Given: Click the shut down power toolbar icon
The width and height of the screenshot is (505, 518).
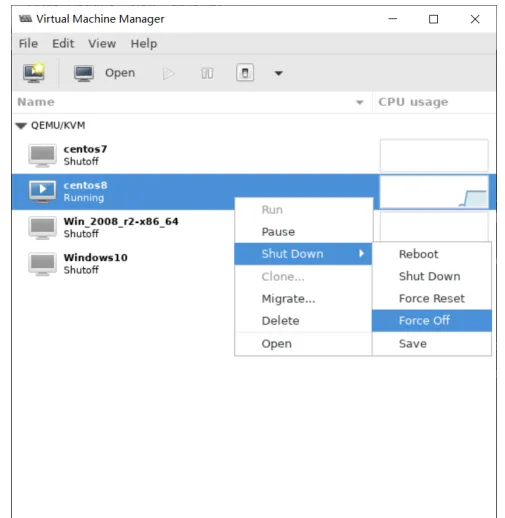Looking at the screenshot, I should tap(245, 73).
